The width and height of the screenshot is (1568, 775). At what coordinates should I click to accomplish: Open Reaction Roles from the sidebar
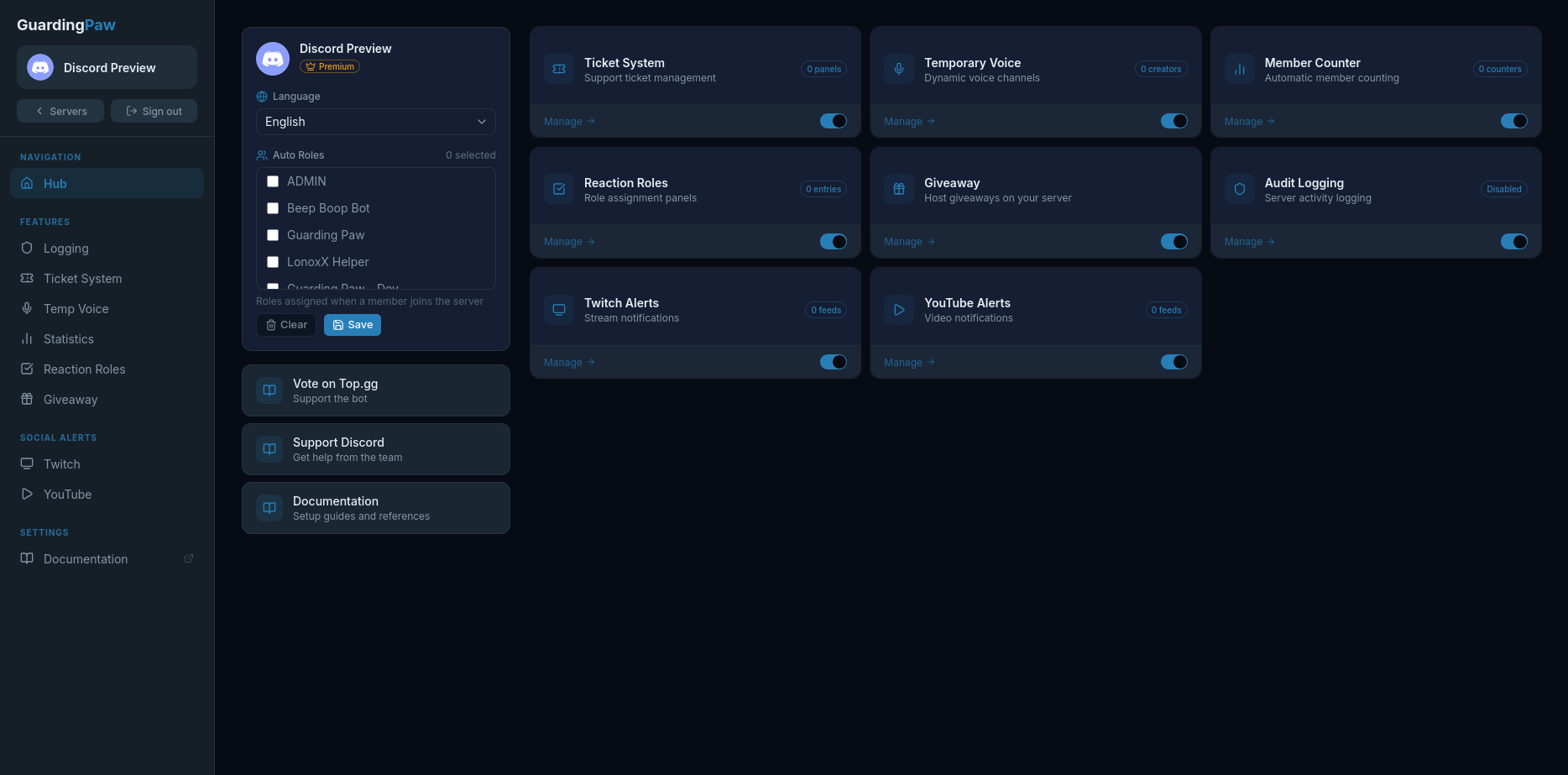tap(107, 369)
